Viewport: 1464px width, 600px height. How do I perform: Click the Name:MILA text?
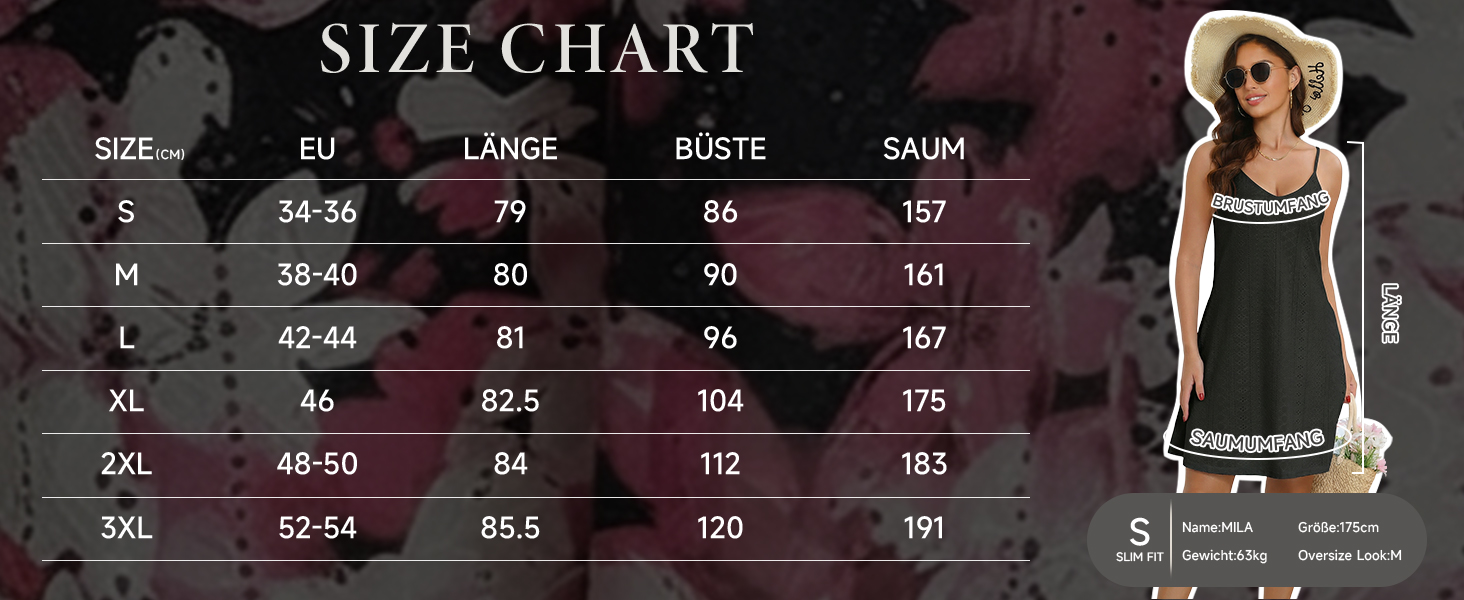[x=1217, y=528]
